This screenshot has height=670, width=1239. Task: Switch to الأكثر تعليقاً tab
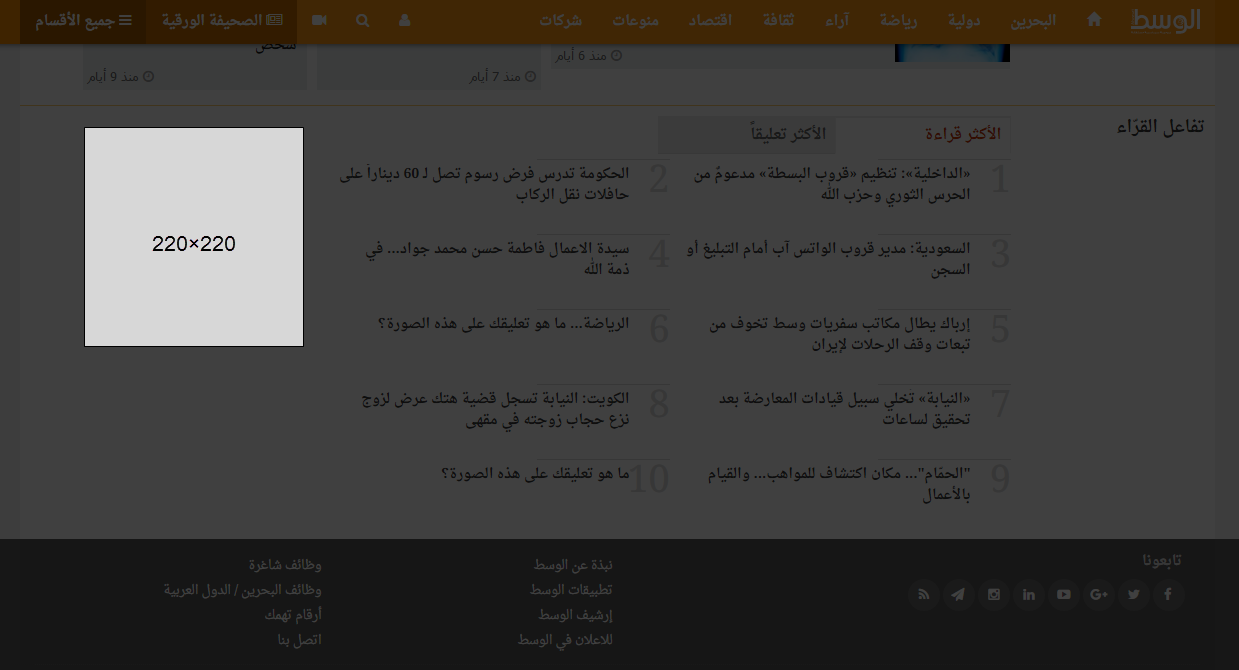[x=747, y=134]
